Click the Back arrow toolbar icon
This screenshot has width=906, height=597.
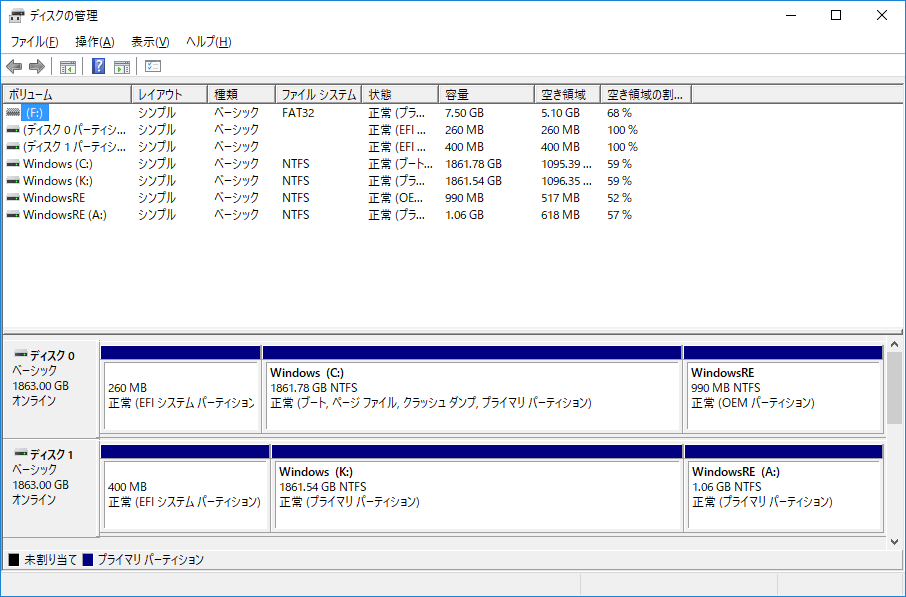coord(14,67)
